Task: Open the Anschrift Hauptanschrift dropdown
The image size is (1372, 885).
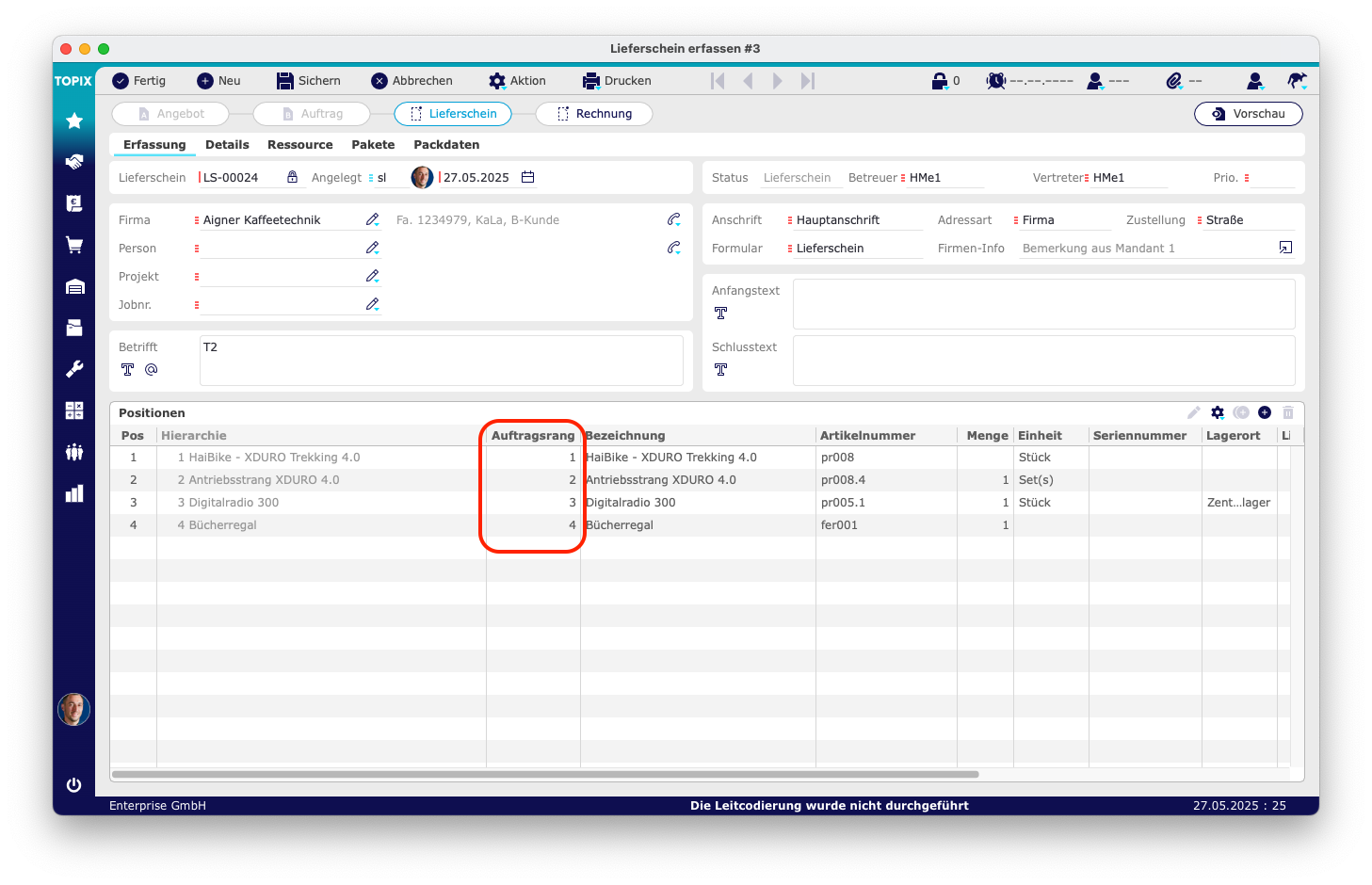Action: tap(855, 220)
